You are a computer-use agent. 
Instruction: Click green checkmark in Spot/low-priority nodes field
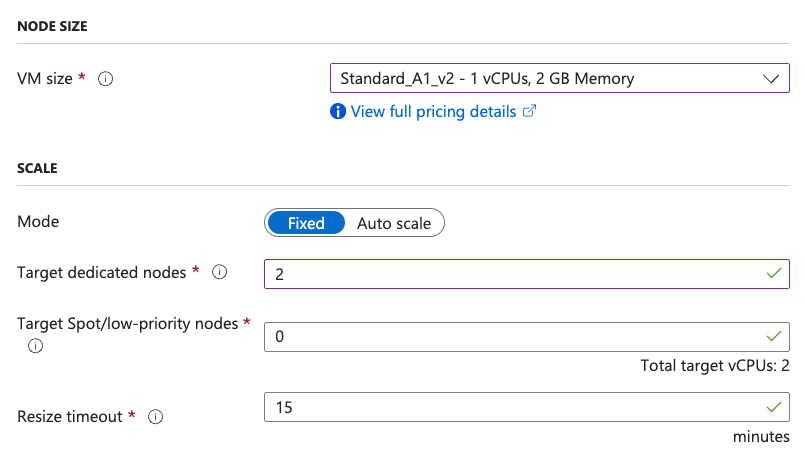(x=773, y=336)
